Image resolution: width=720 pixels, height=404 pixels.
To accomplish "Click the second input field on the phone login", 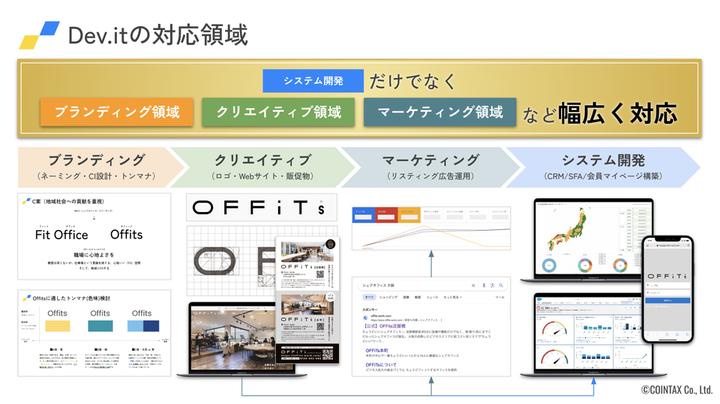I will click(x=667, y=292).
